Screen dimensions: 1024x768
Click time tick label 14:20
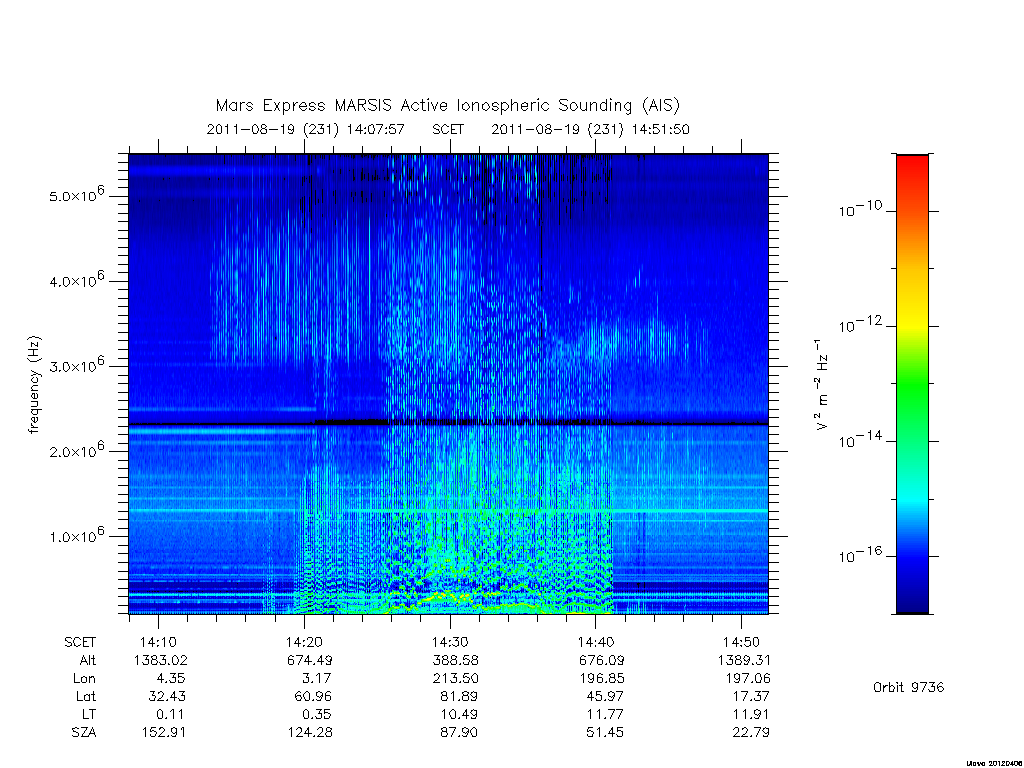(304, 643)
